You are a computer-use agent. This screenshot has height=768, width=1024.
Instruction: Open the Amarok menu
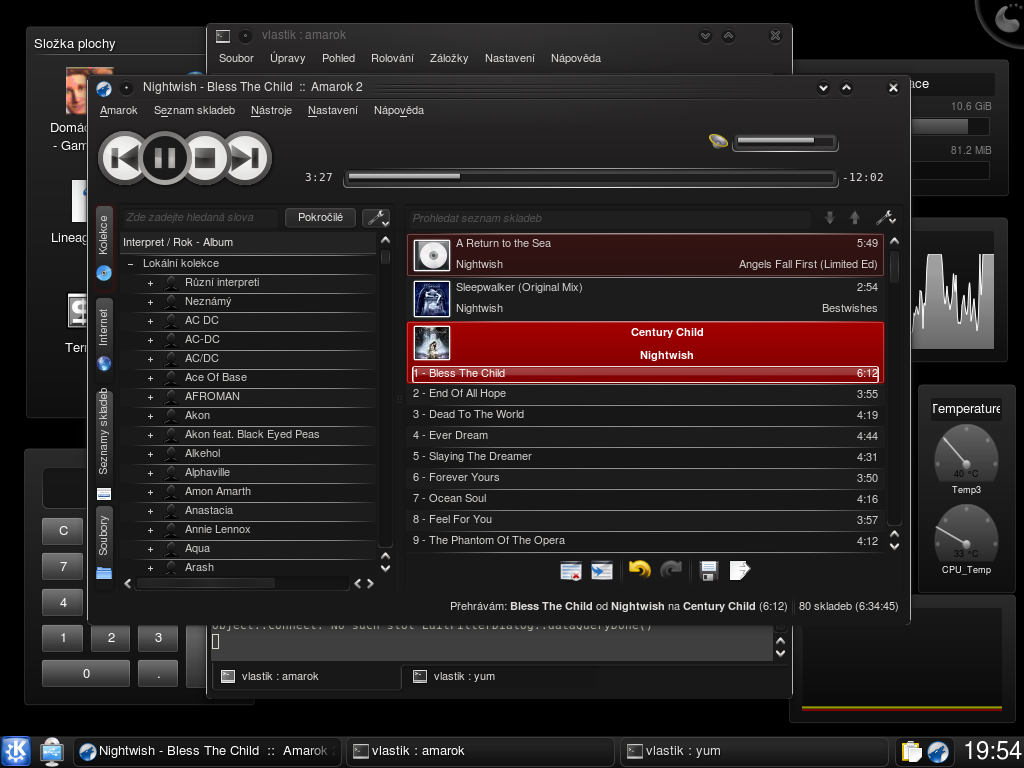pos(118,110)
